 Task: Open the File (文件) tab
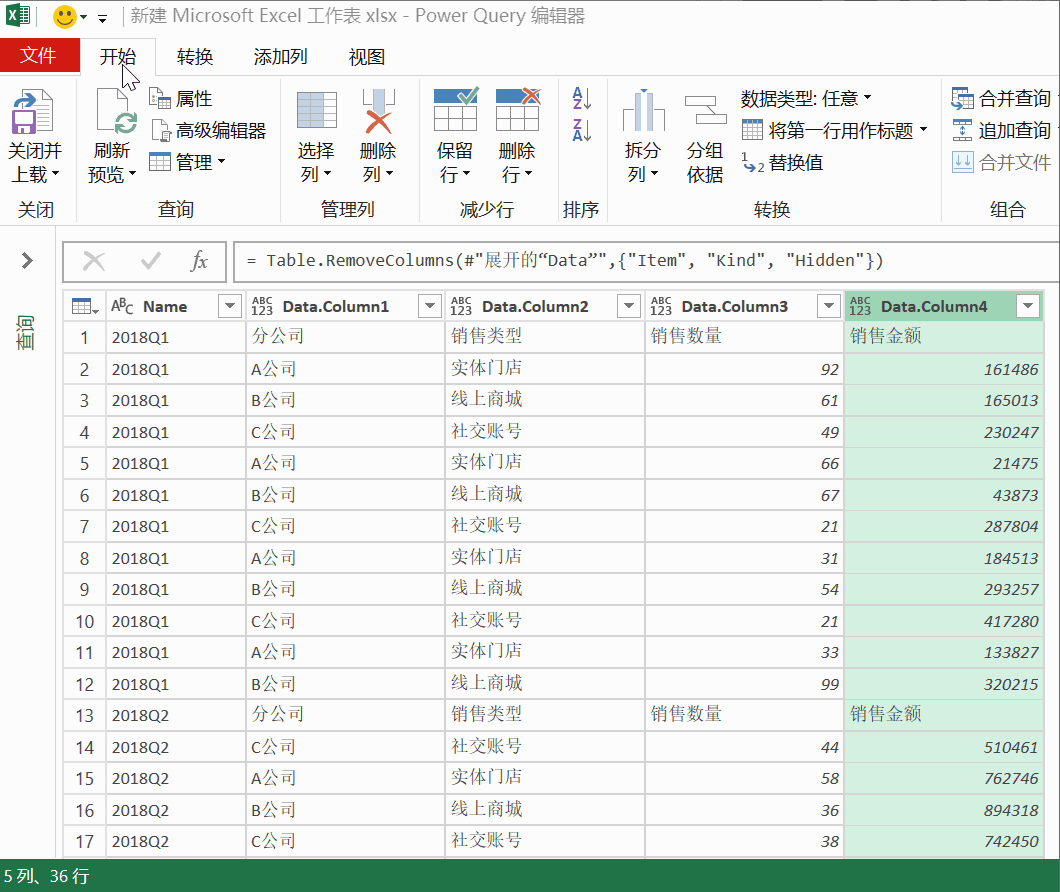[x=39, y=55]
